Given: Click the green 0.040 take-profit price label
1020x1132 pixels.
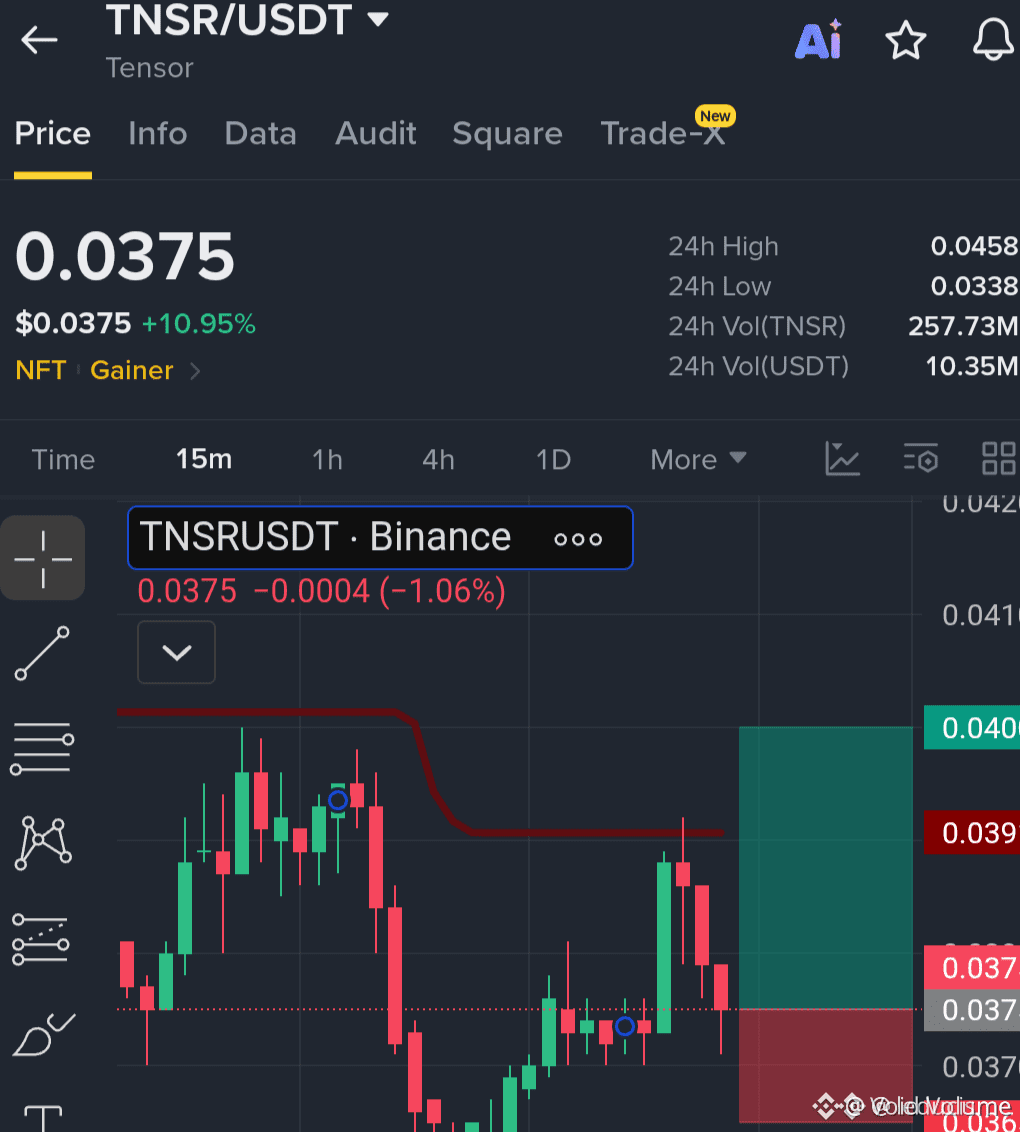Looking at the screenshot, I should (972, 728).
